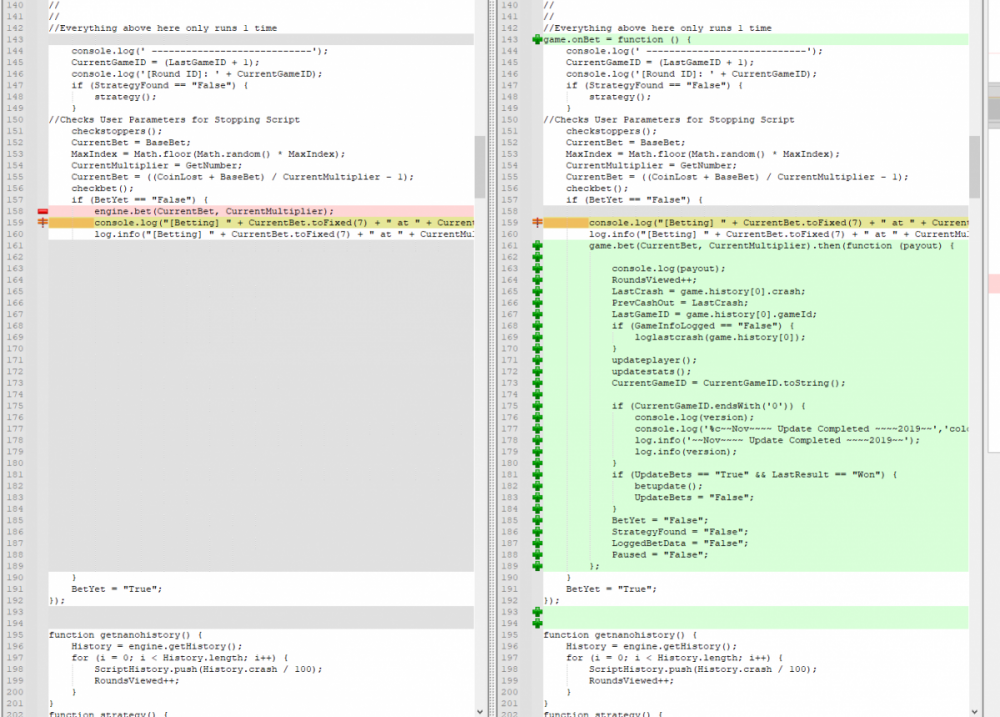Click the orange changed-line marker in left pane
The height and width of the screenshot is (717, 1000).
point(43,223)
